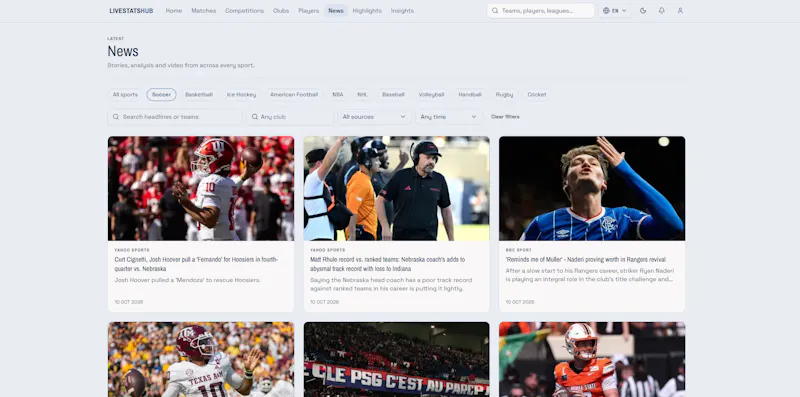Image resolution: width=800 pixels, height=397 pixels.
Task: Click 'Josh Hoover pulled a Mendoza' summary text
Action: click(187, 280)
